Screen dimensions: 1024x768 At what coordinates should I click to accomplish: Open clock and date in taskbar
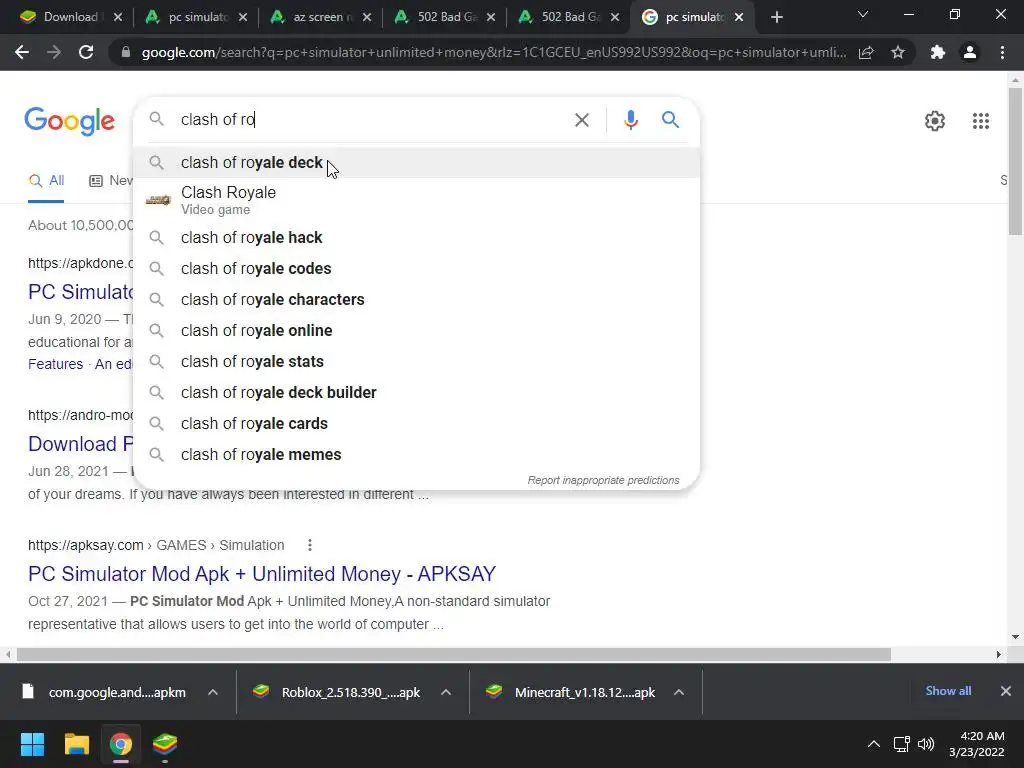point(976,744)
